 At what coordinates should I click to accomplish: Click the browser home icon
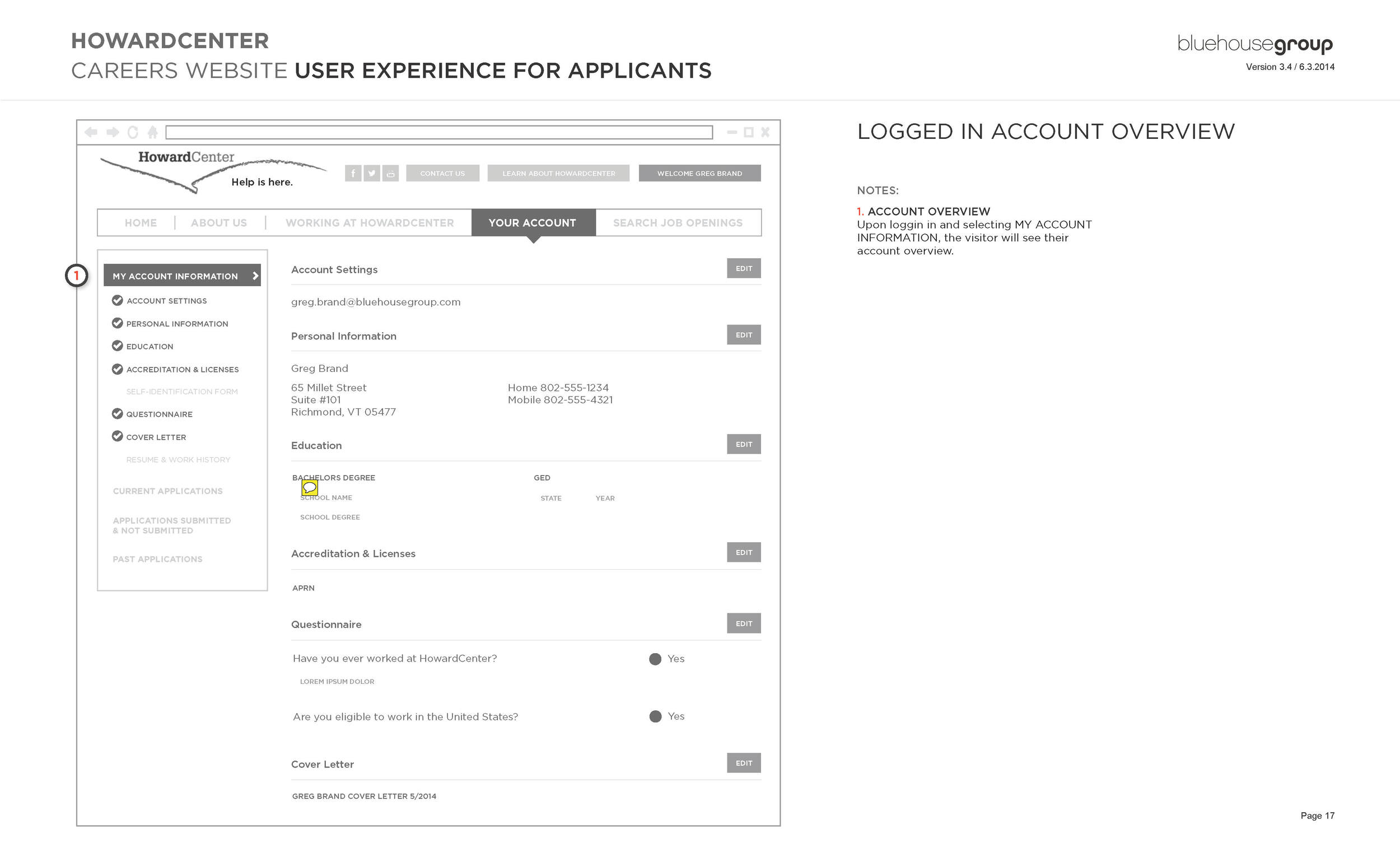click(152, 132)
